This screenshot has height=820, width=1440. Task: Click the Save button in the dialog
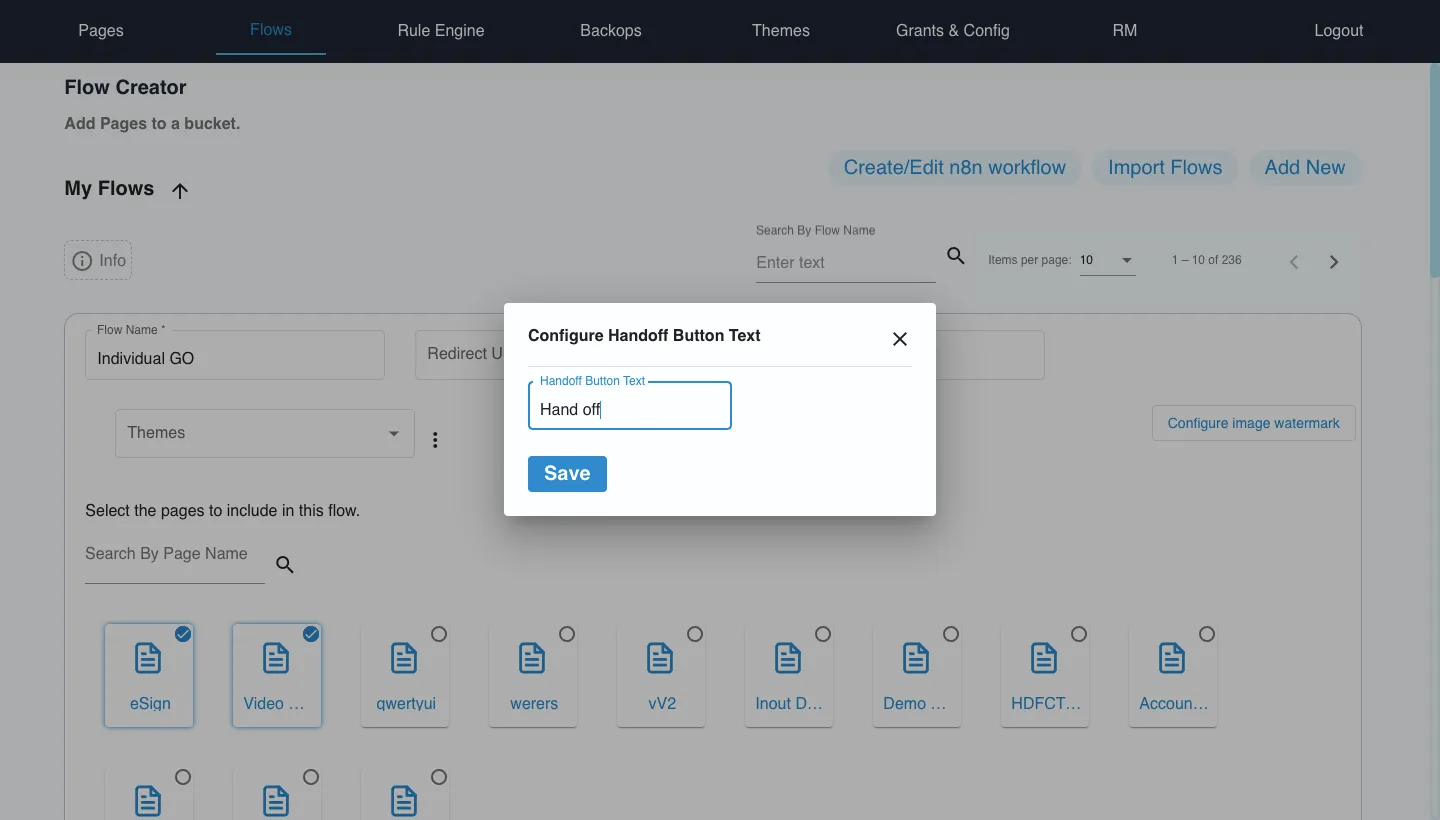pos(567,474)
